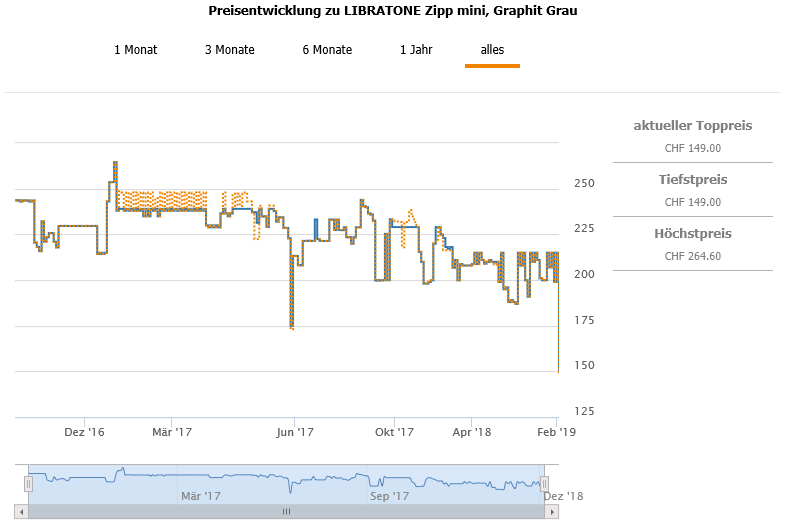
Task: Click the CHF 264.60 highest price value
Action: coord(692,255)
